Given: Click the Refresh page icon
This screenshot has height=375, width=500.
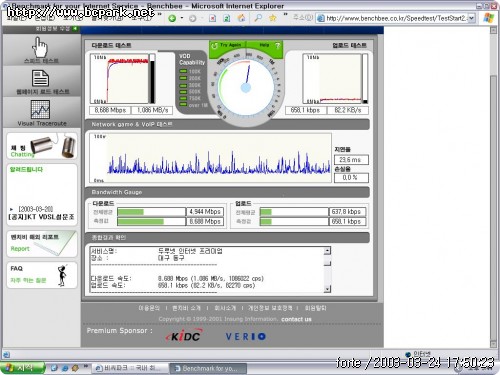Looking at the screenshot, I should point(227,18).
